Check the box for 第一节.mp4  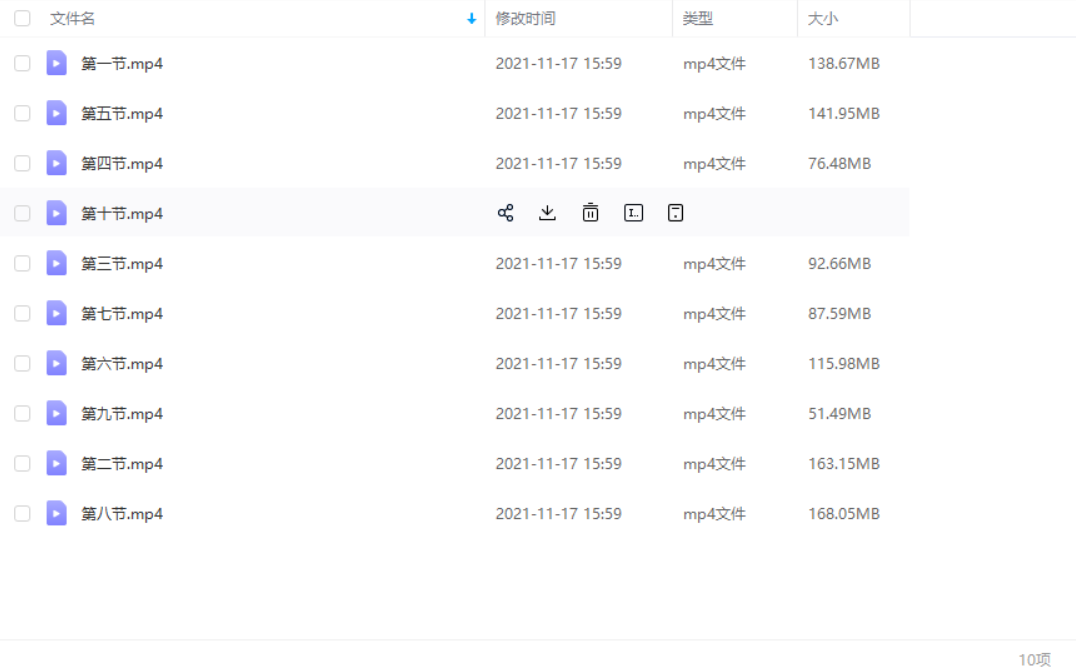22,63
